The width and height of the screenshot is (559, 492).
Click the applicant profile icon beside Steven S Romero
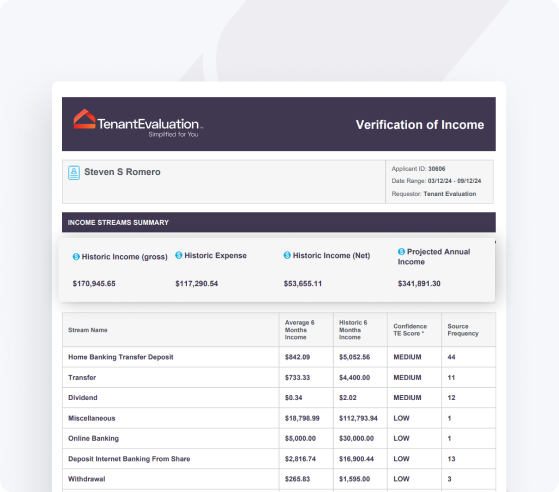point(74,173)
